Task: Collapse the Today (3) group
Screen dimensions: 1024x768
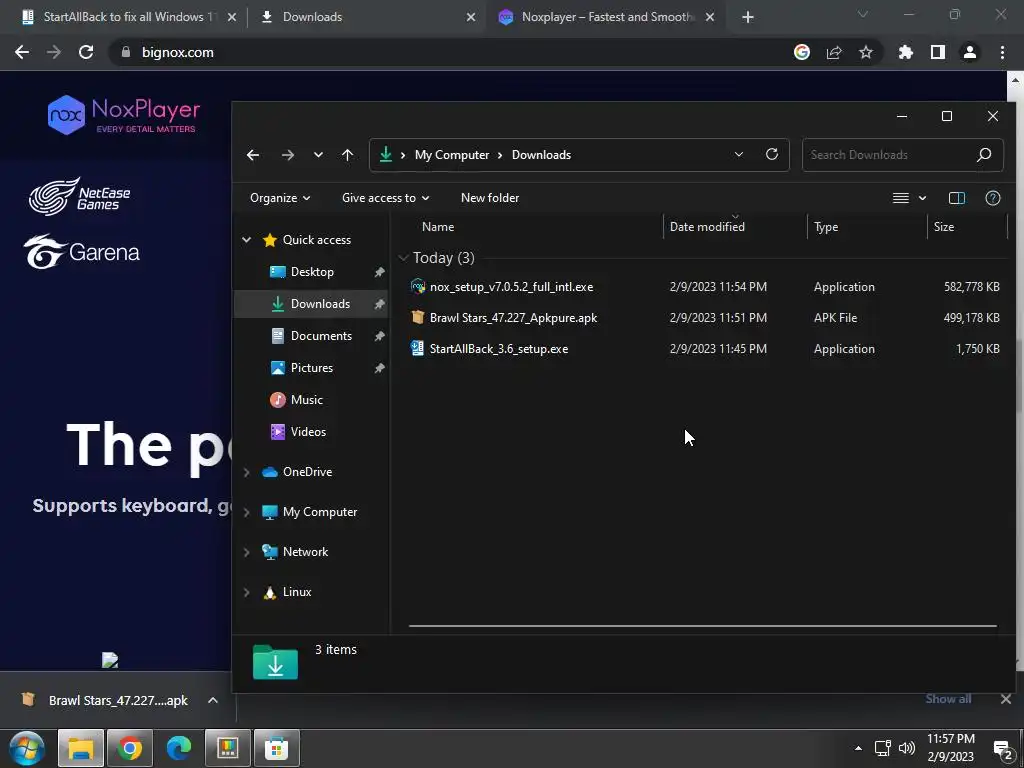Action: point(404,258)
